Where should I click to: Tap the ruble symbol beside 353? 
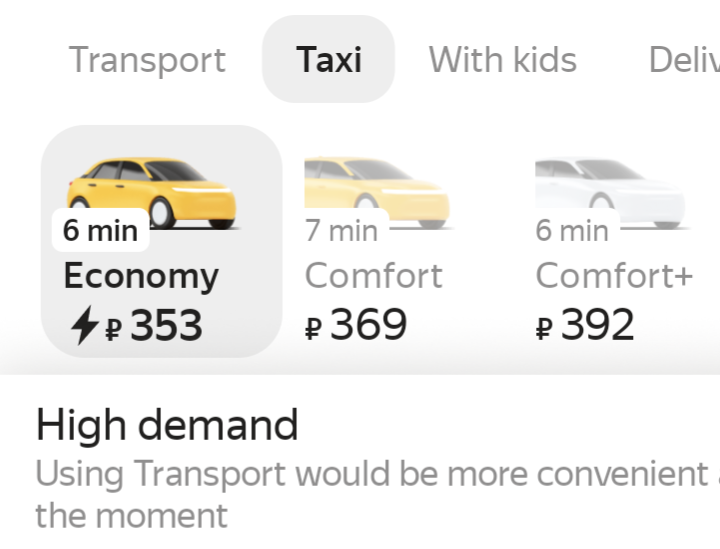[114, 328]
